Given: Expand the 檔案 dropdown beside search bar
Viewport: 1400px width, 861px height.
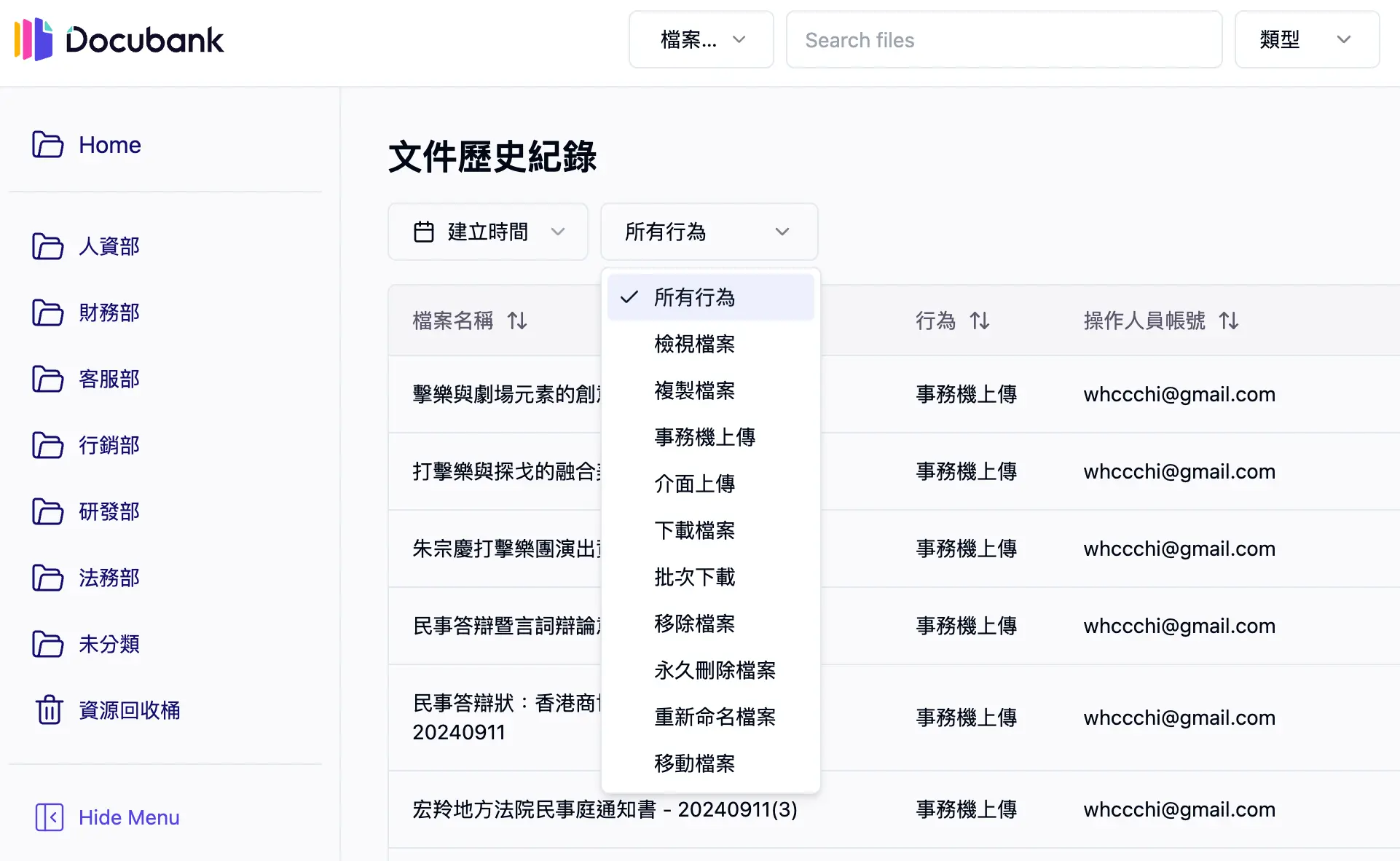Looking at the screenshot, I should coord(701,39).
